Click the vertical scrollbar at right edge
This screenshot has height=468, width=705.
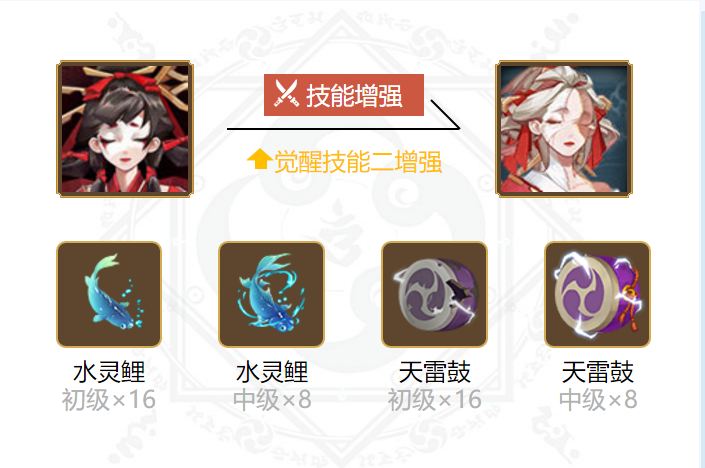click(702, 234)
